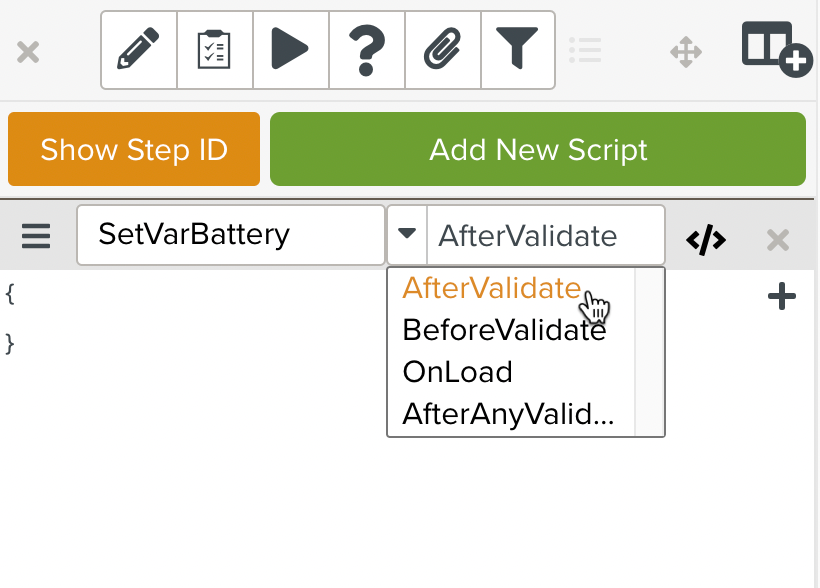Image resolution: width=820 pixels, height=588 pixels.
Task: Pick the AfterAnyValid... list option
Action: pyautogui.click(x=508, y=414)
